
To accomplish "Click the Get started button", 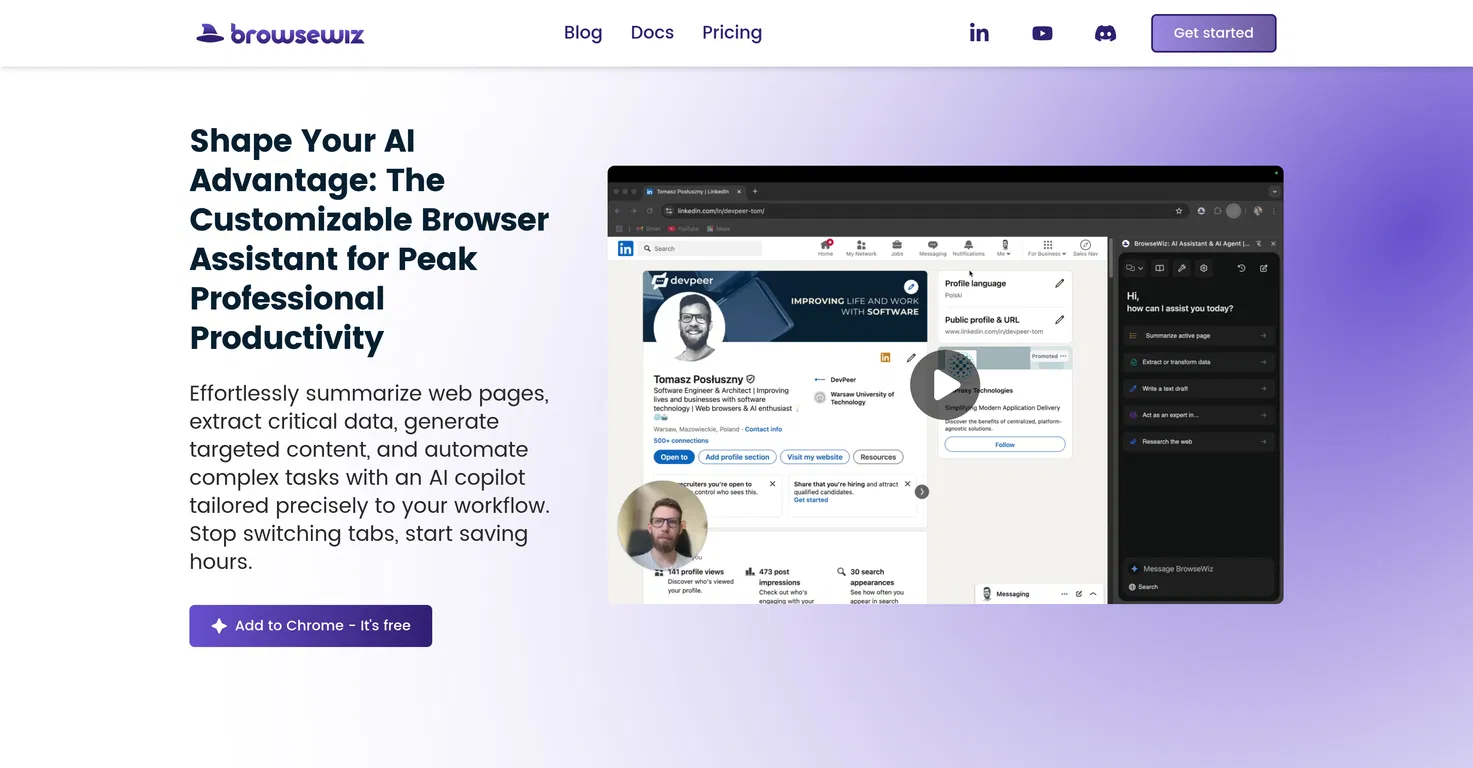I will tap(1213, 33).
